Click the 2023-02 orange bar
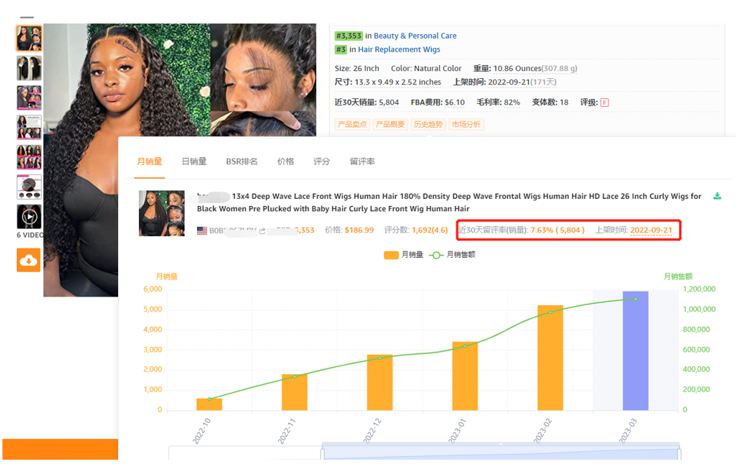 [x=550, y=357]
